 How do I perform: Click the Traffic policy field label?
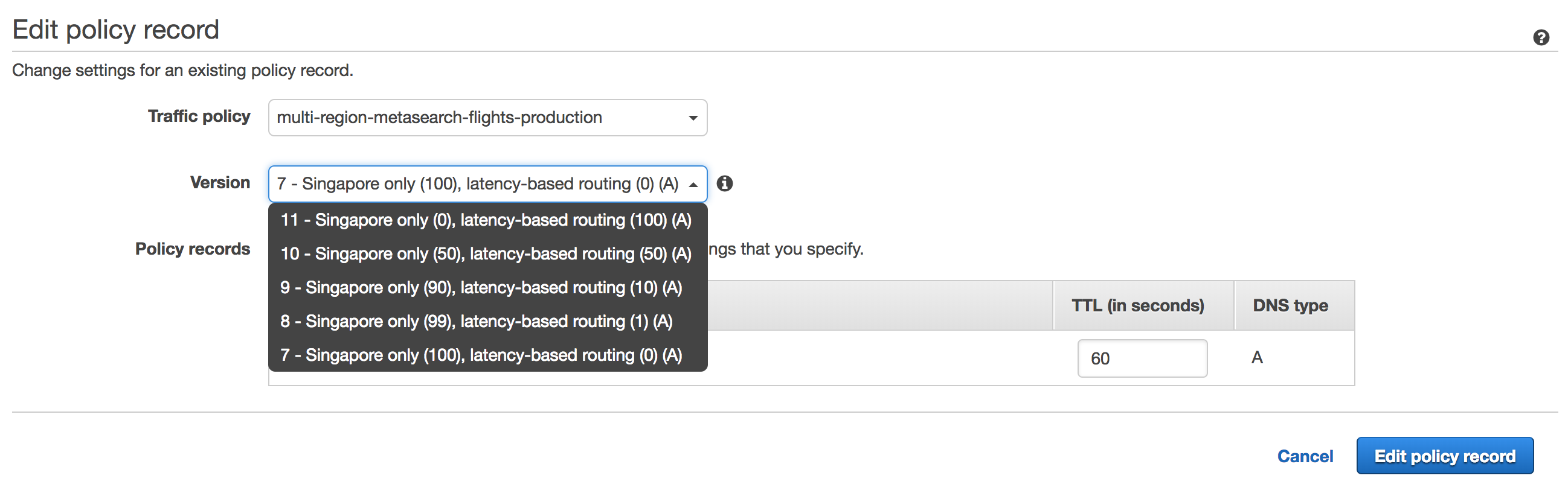pyautogui.click(x=199, y=116)
